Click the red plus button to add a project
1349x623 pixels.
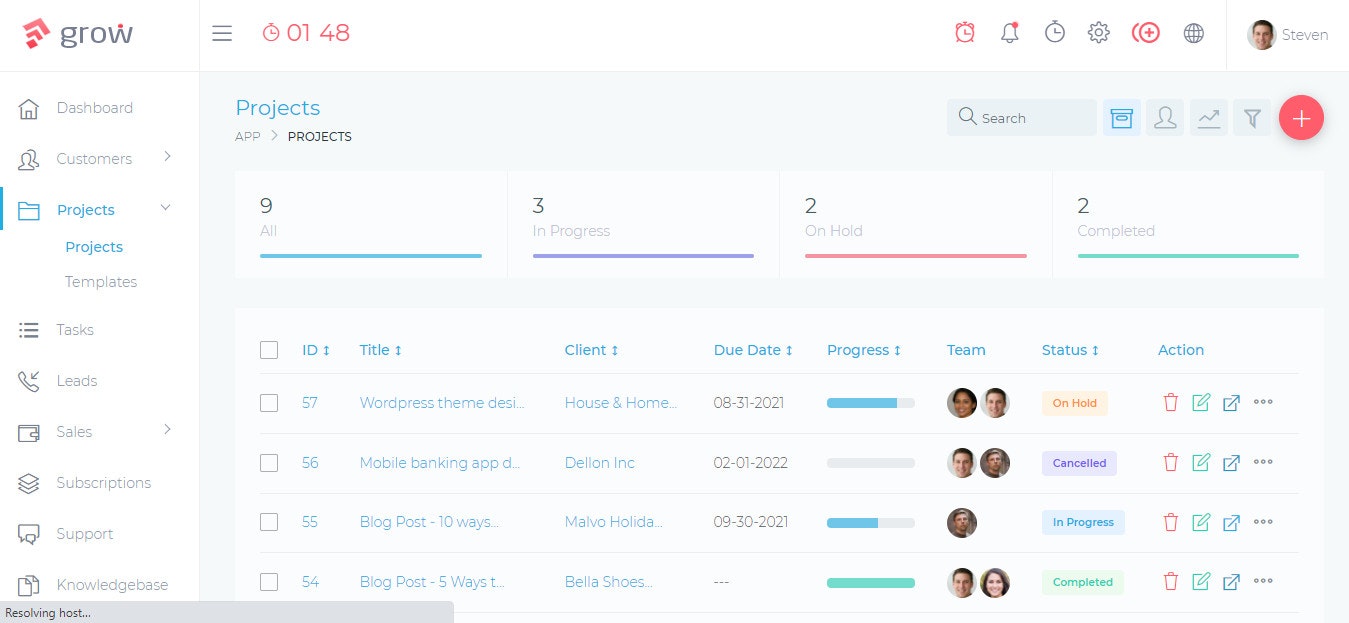point(1301,117)
